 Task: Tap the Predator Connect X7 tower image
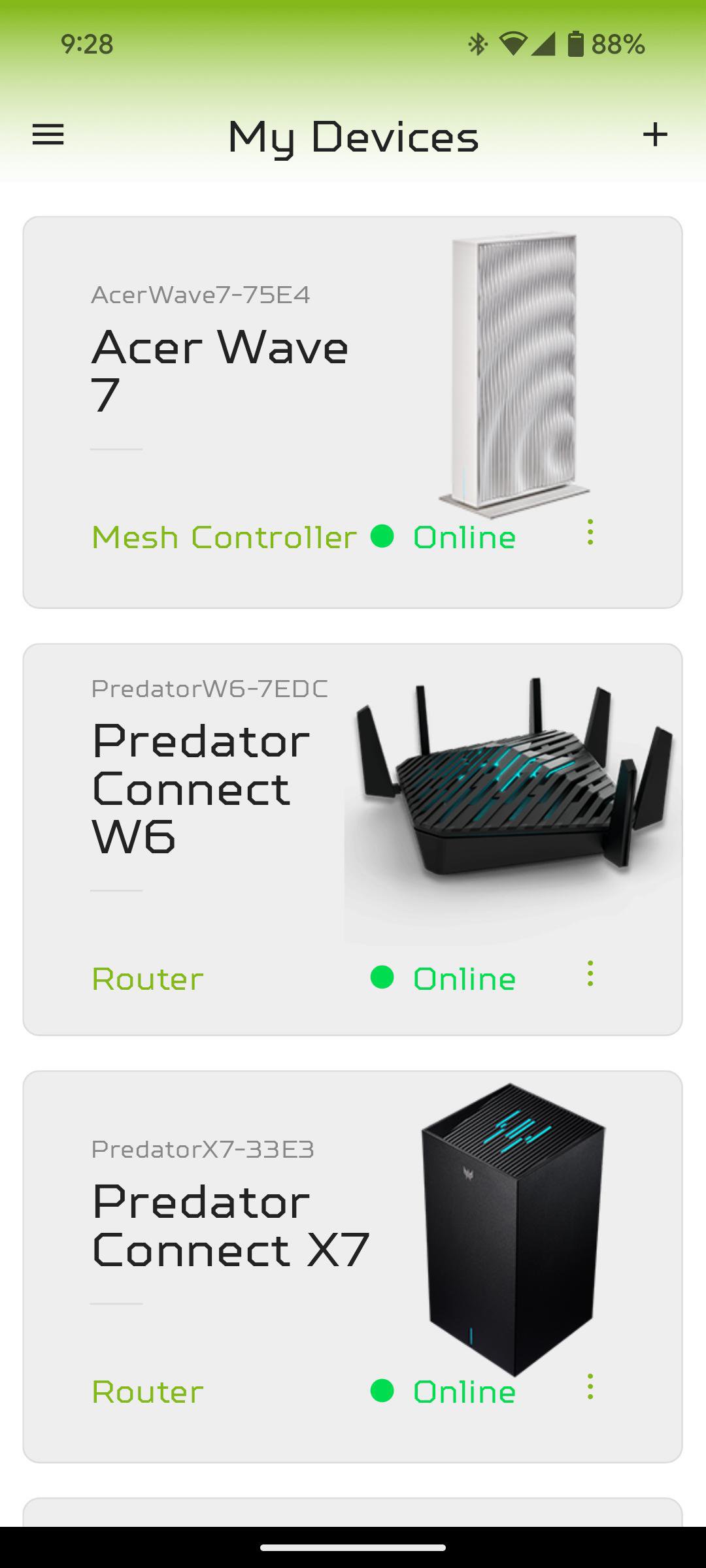pos(514,1230)
